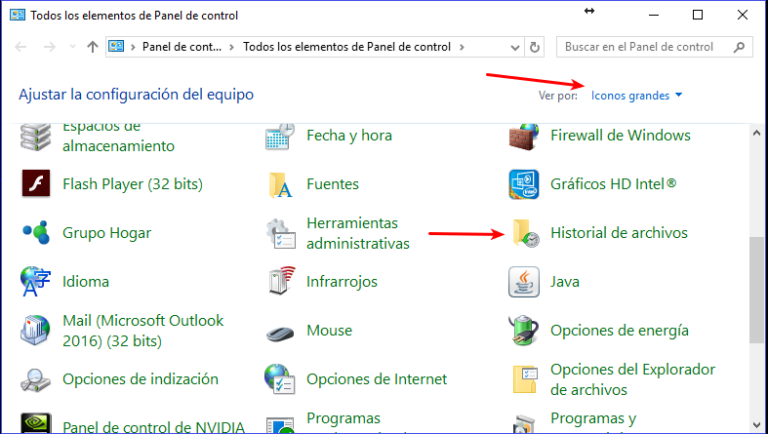The image size is (768, 434).
Task: Open the Grupo Hogar link
Action: coord(107,233)
